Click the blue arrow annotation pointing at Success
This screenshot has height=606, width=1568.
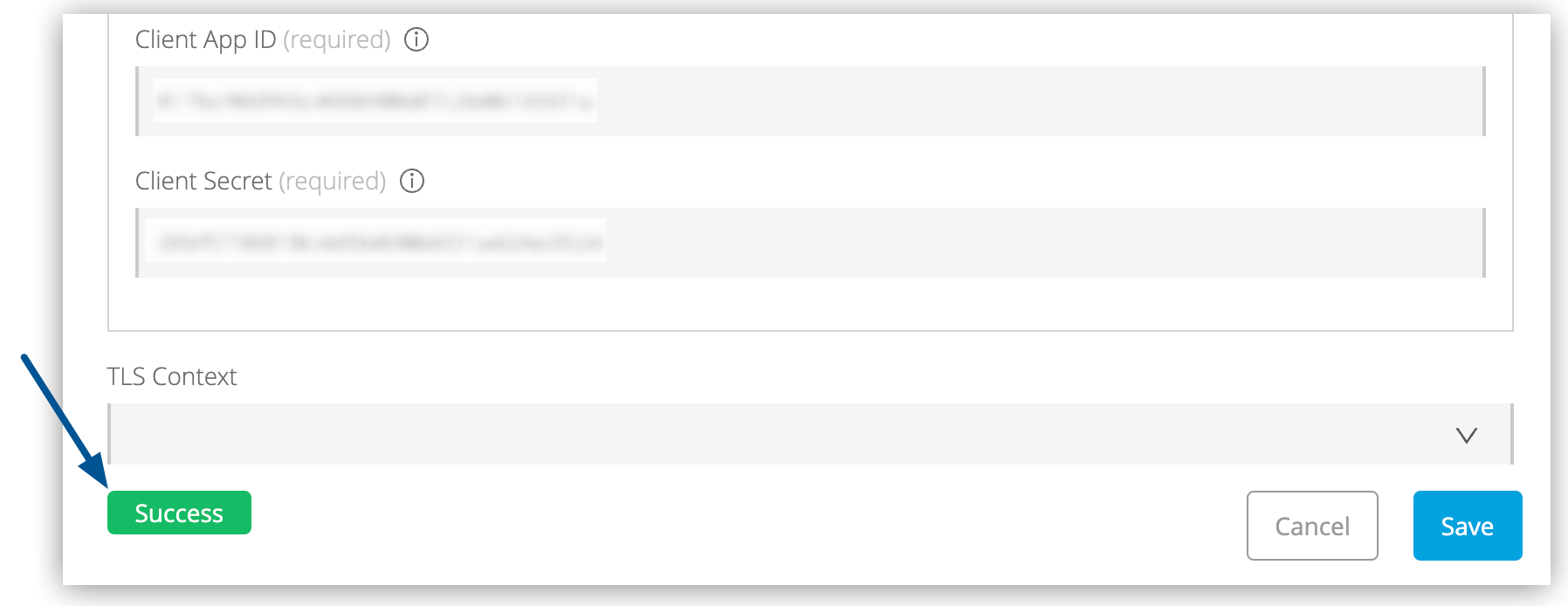[64, 421]
